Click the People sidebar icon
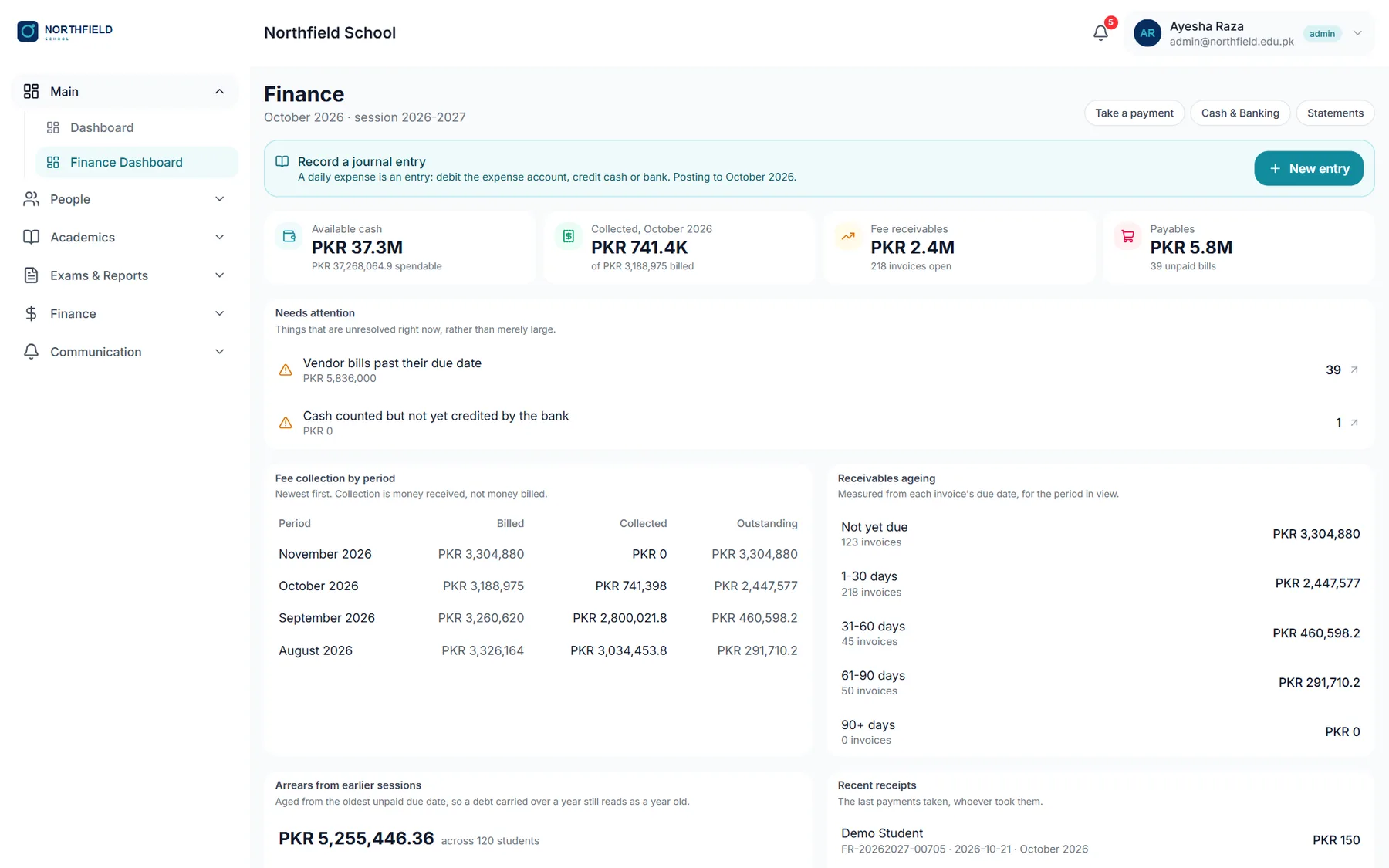This screenshot has width=1389, height=868. coord(31,199)
